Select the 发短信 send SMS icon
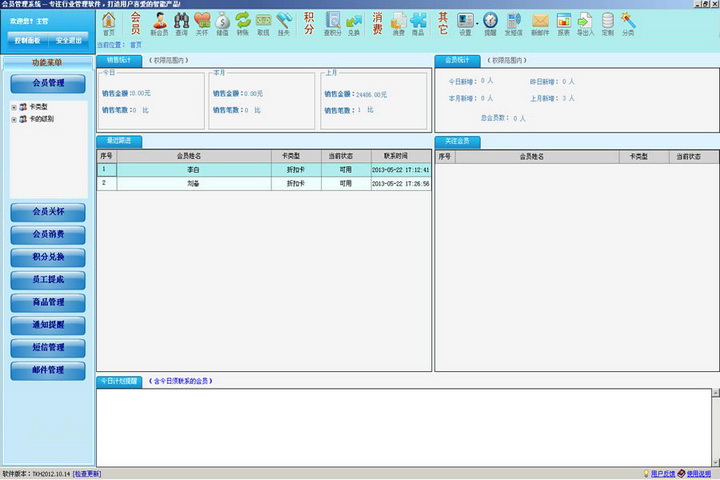 click(x=513, y=24)
